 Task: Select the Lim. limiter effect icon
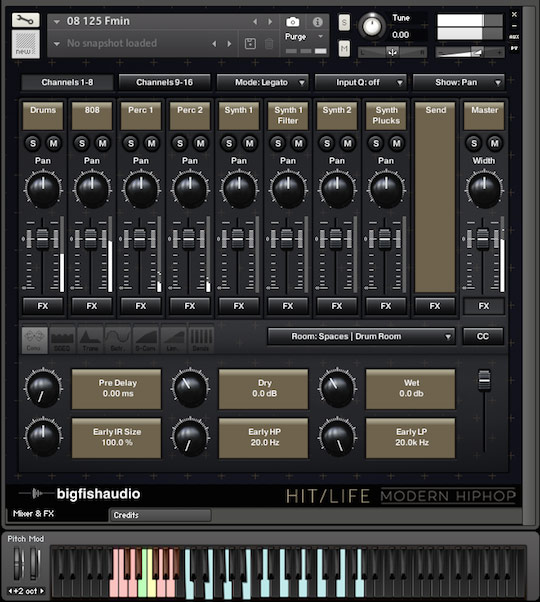coord(173,340)
